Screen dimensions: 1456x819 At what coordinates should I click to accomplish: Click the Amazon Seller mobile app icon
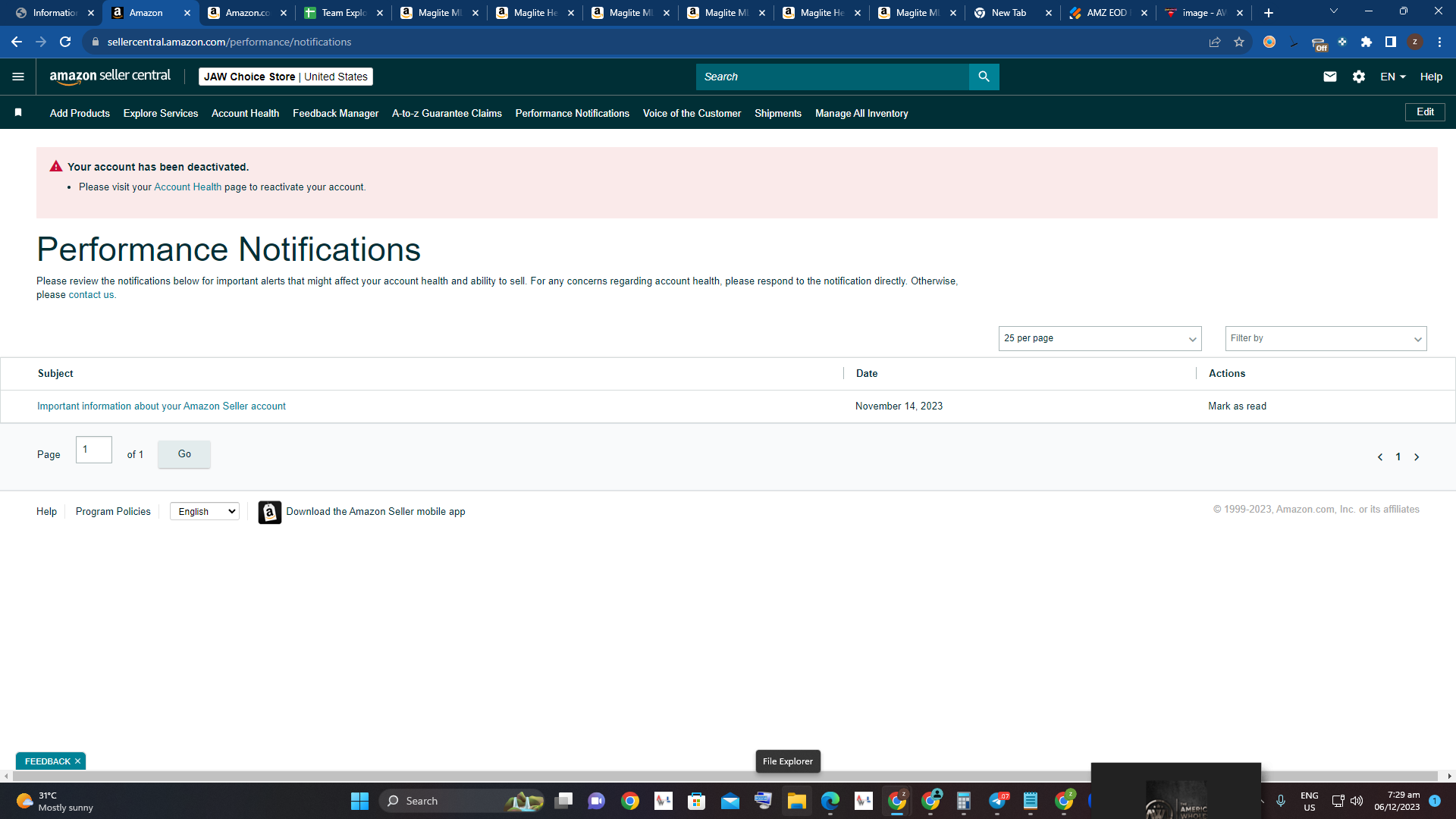[x=269, y=512]
